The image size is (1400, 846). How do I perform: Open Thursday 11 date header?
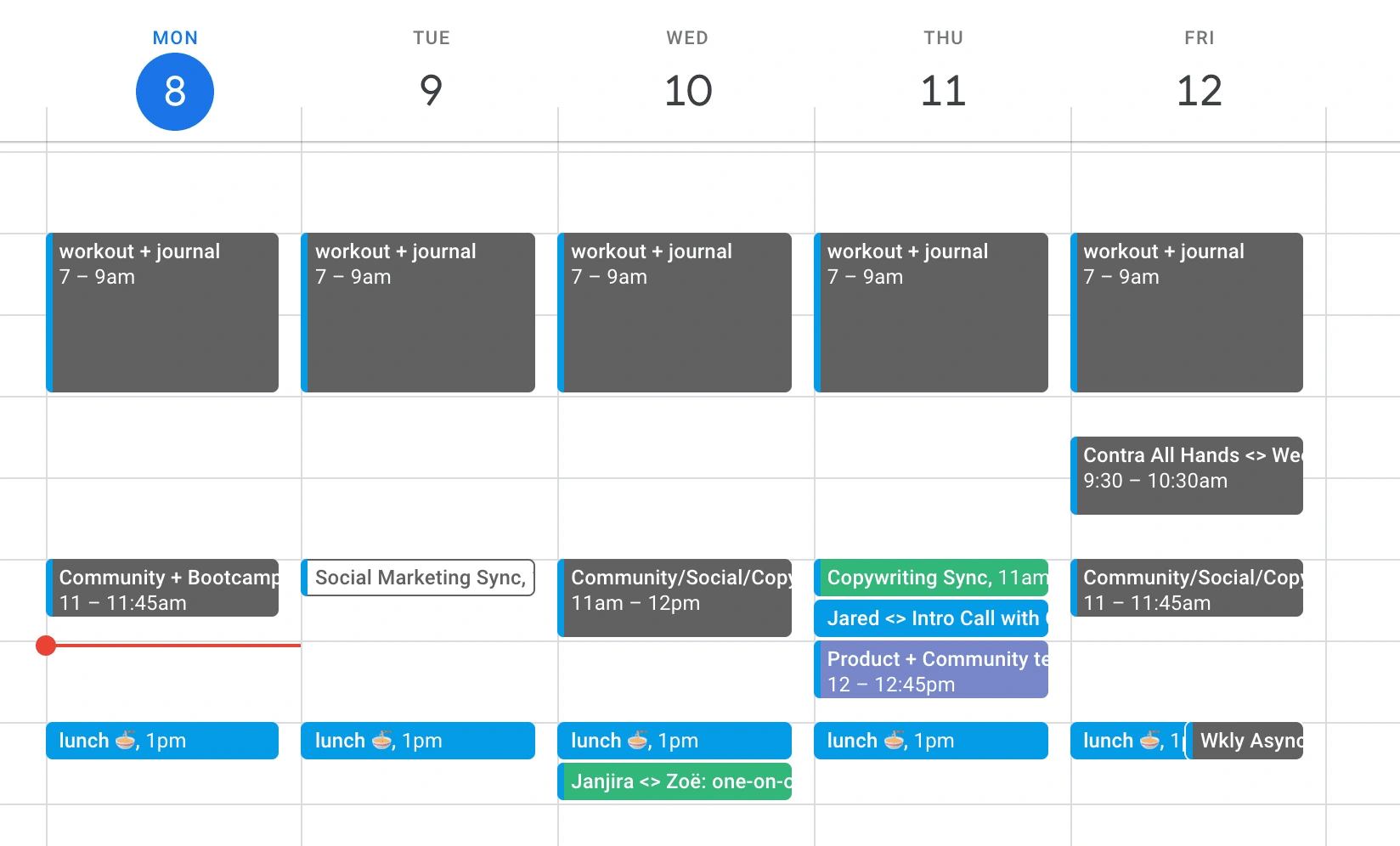[x=944, y=90]
